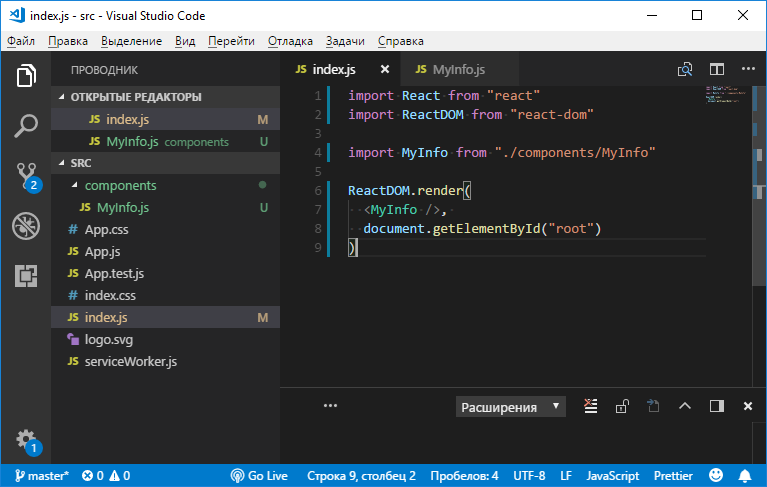Clear the output panel
Screen dimensions: 767x487
(x=591, y=406)
